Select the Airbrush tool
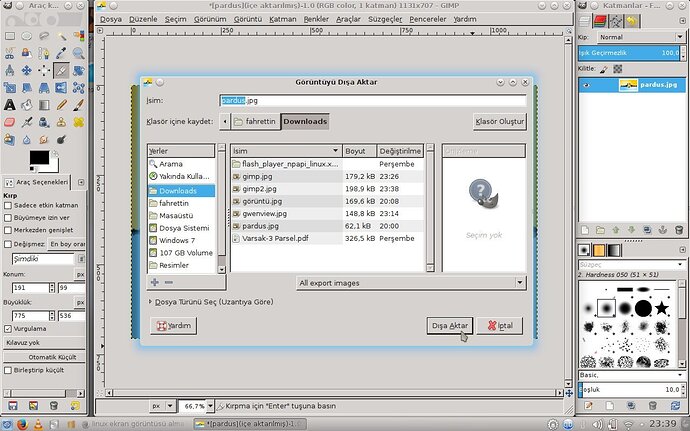This screenshot has width=690, height=431. (x=27, y=122)
